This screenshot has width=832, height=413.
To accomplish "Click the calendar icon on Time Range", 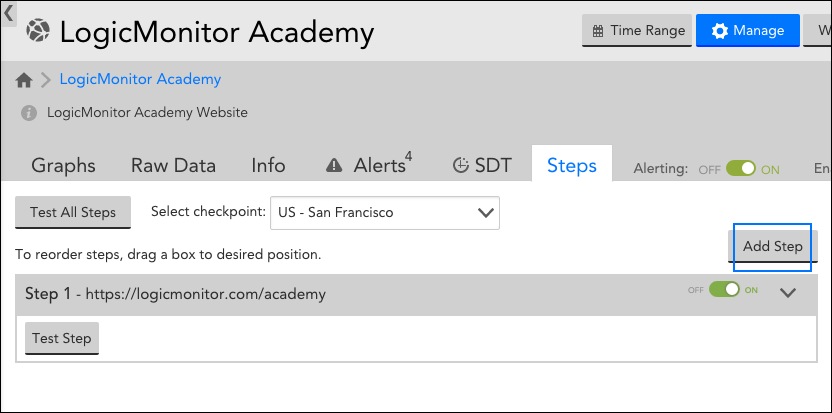I will (598, 31).
